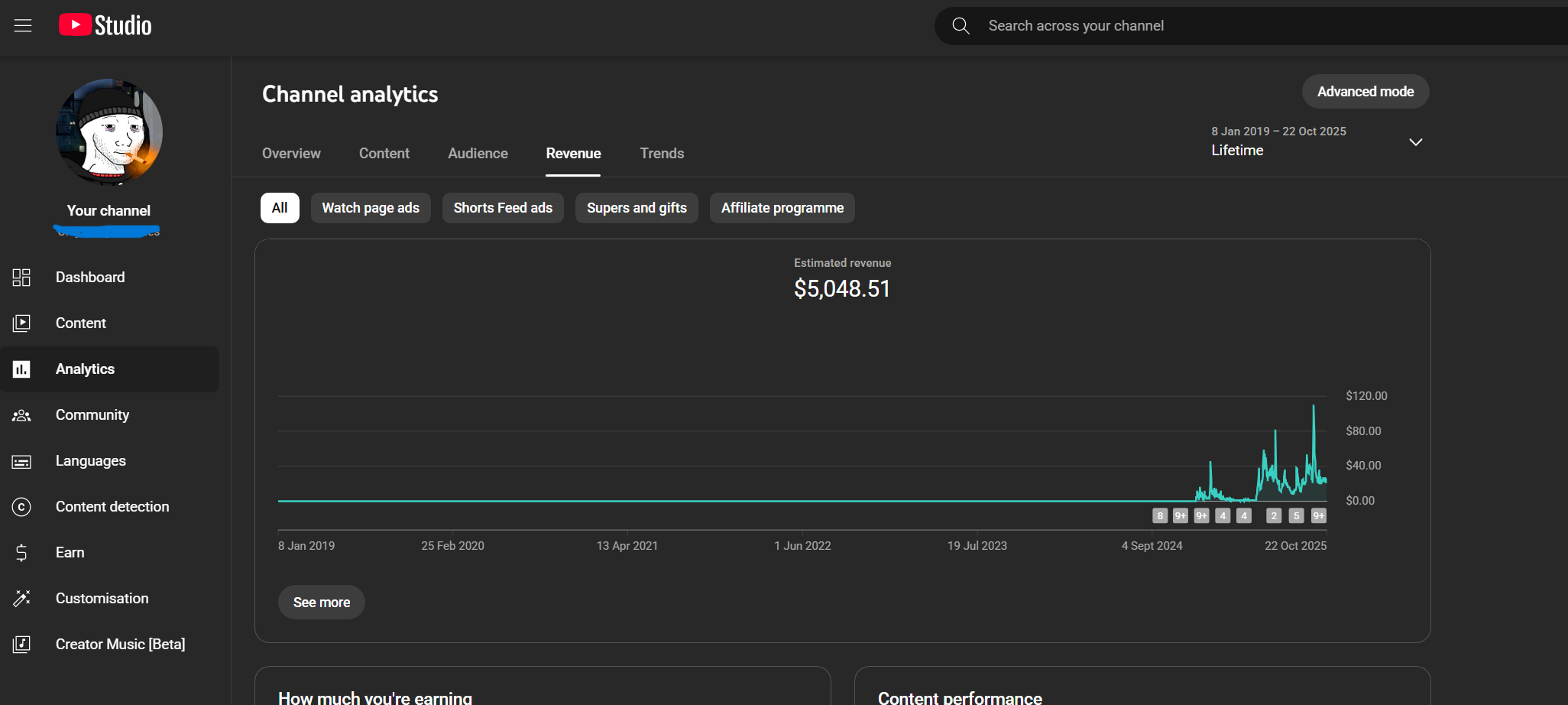Click the Community people icon

[x=21, y=415]
